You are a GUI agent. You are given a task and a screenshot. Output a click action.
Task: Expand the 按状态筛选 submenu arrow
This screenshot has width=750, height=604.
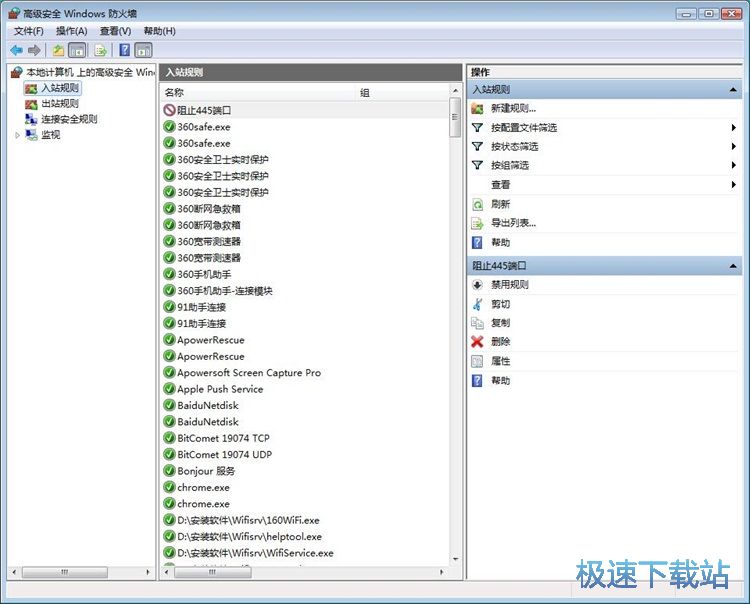point(733,146)
